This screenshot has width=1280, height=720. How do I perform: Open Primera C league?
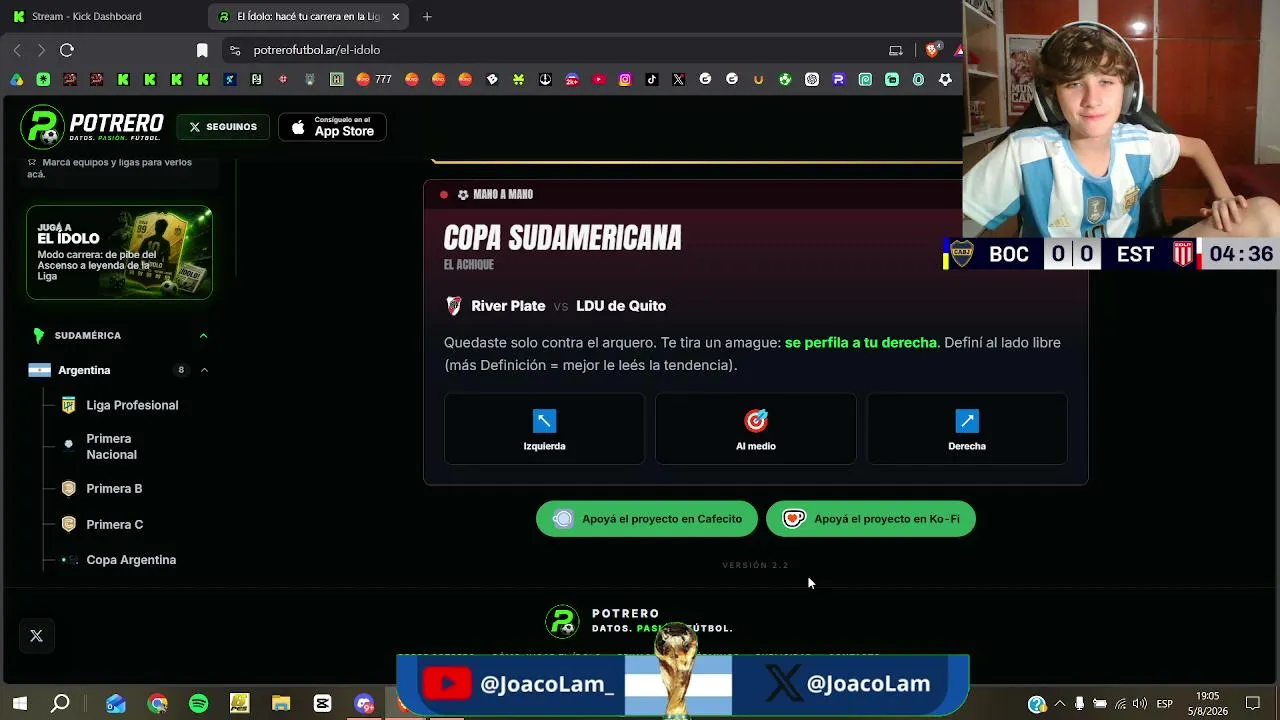pyautogui.click(x=115, y=525)
